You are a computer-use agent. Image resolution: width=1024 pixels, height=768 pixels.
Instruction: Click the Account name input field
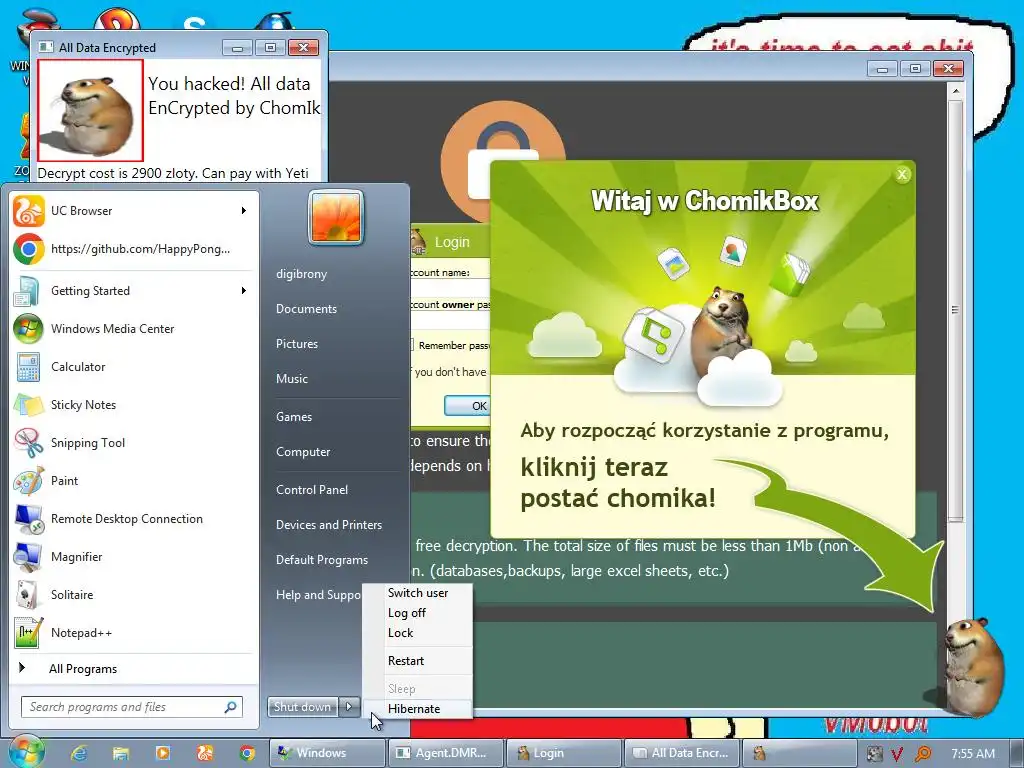[451, 288]
